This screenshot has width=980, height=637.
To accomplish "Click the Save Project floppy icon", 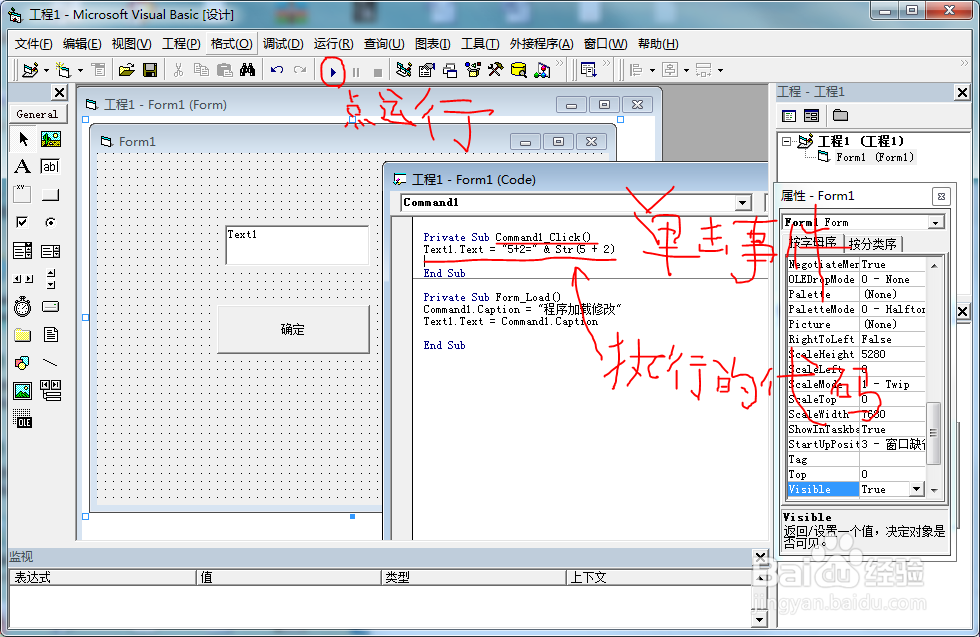I will pos(150,70).
